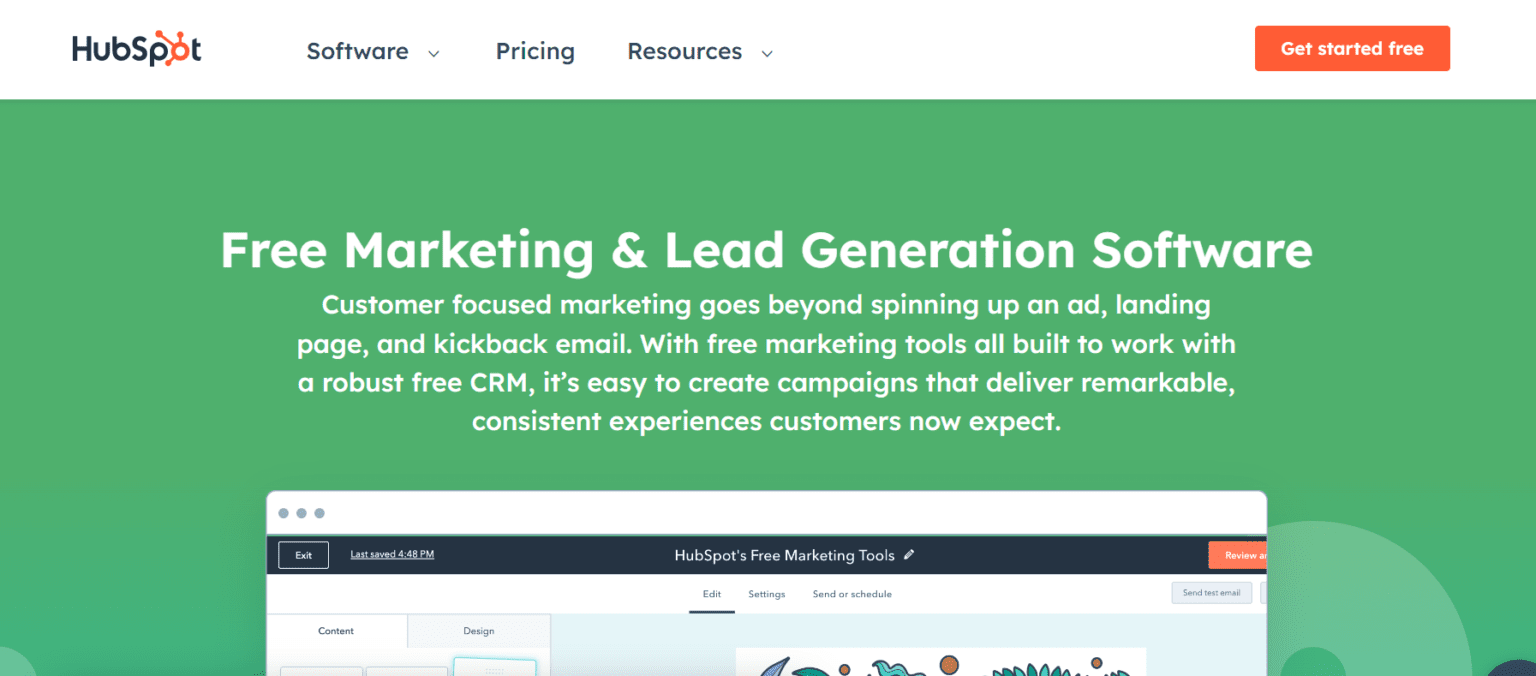
Task: Click the orange Review button
Action: pyautogui.click(x=1238, y=555)
